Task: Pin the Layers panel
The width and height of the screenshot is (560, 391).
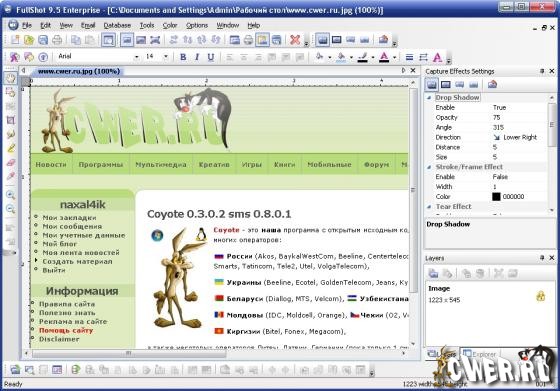Action: point(542,257)
